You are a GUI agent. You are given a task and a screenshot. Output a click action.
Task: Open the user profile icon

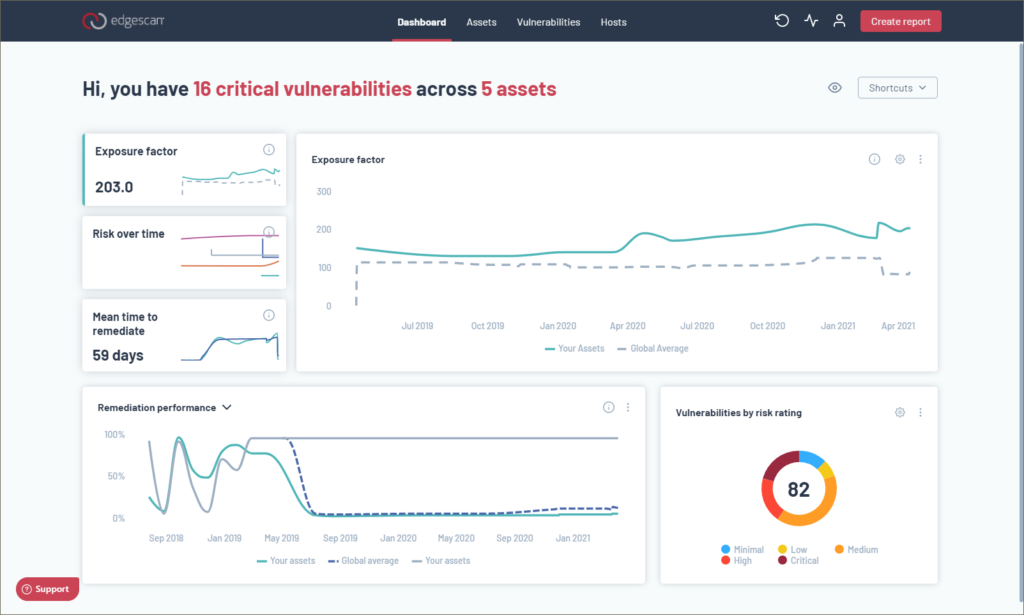click(839, 21)
